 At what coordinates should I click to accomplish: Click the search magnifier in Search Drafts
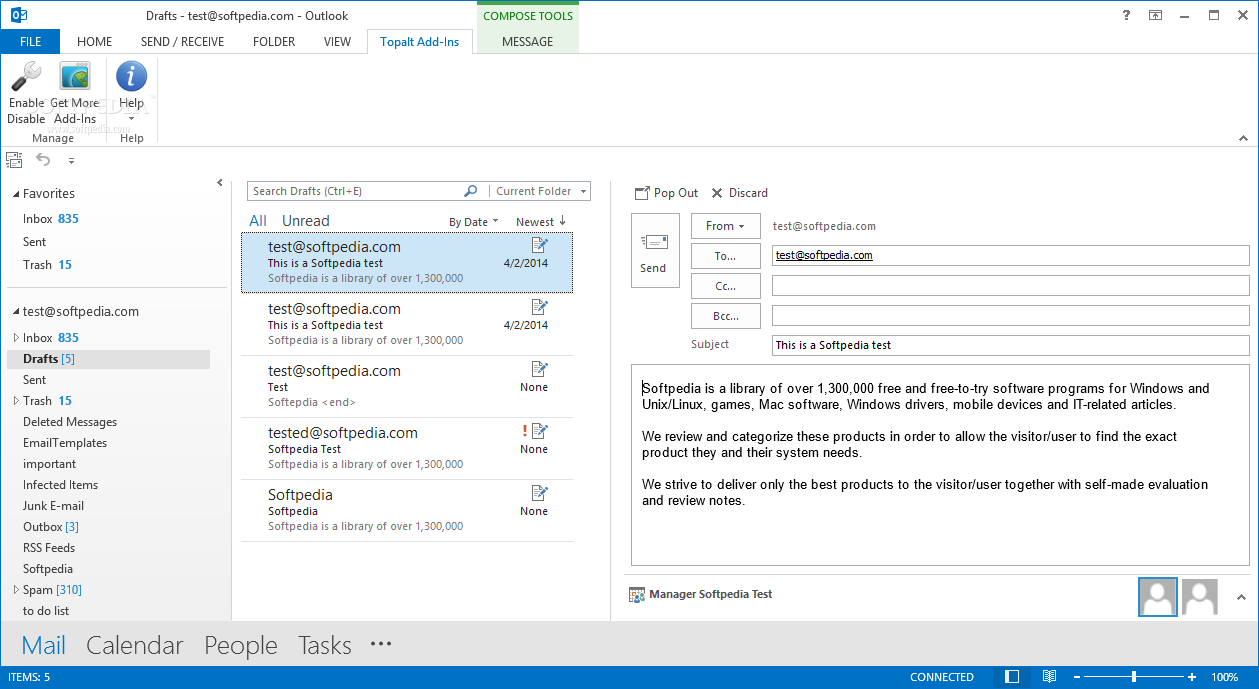pos(471,191)
